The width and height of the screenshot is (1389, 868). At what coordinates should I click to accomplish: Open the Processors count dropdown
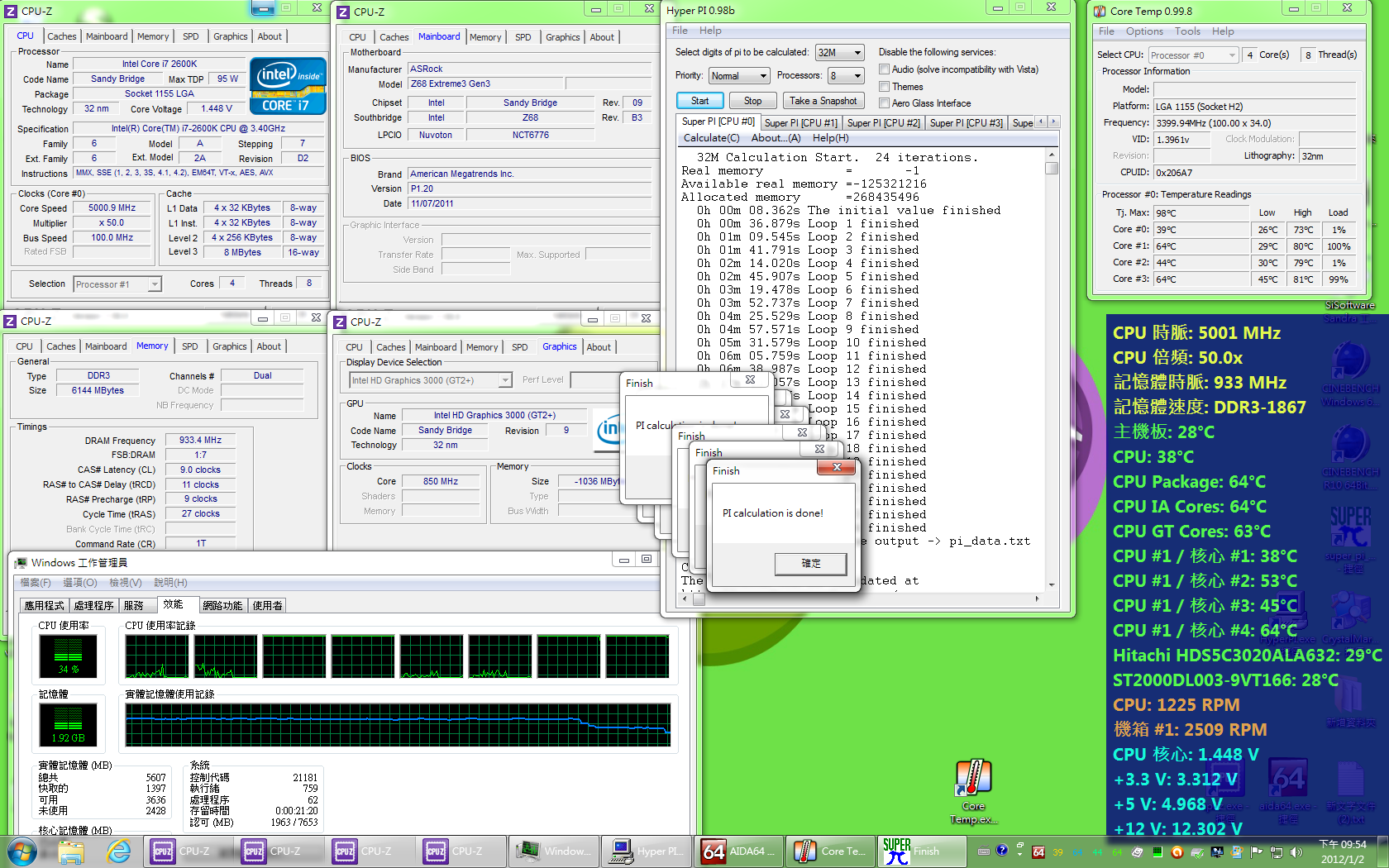tap(846, 76)
